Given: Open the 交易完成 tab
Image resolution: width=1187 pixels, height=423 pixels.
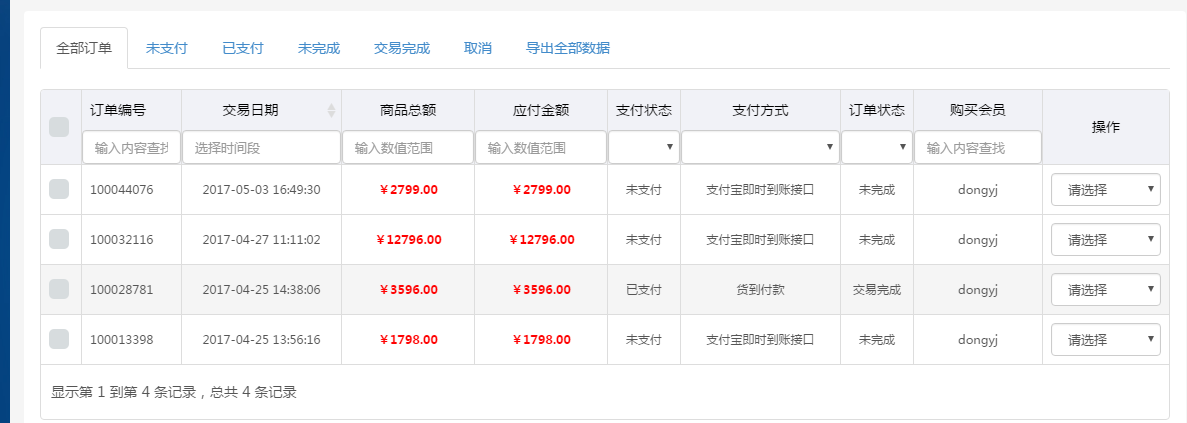Looking at the screenshot, I should pyautogui.click(x=402, y=48).
